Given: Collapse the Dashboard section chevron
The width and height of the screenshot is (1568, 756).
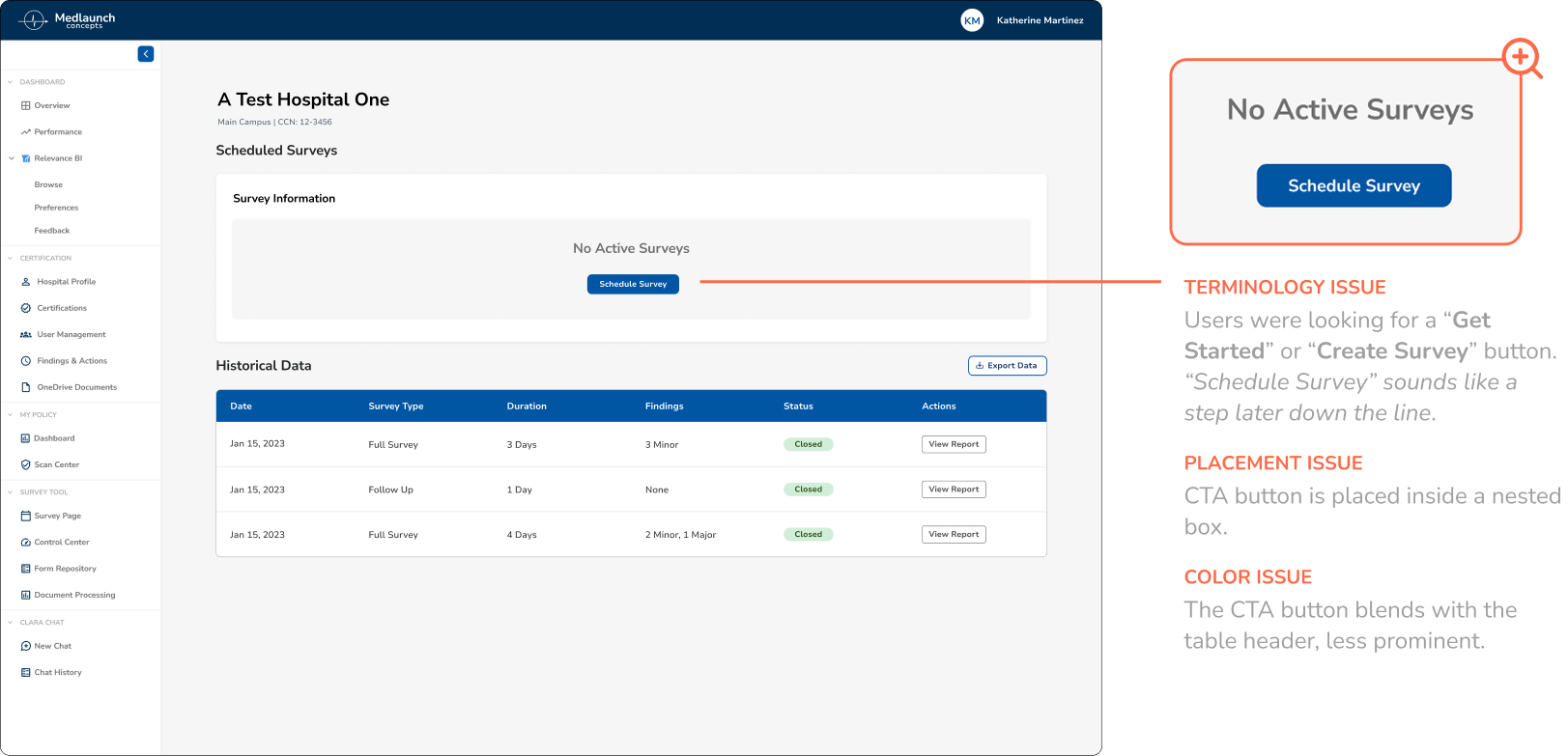Looking at the screenshot, I should click(x=11, y=82).
